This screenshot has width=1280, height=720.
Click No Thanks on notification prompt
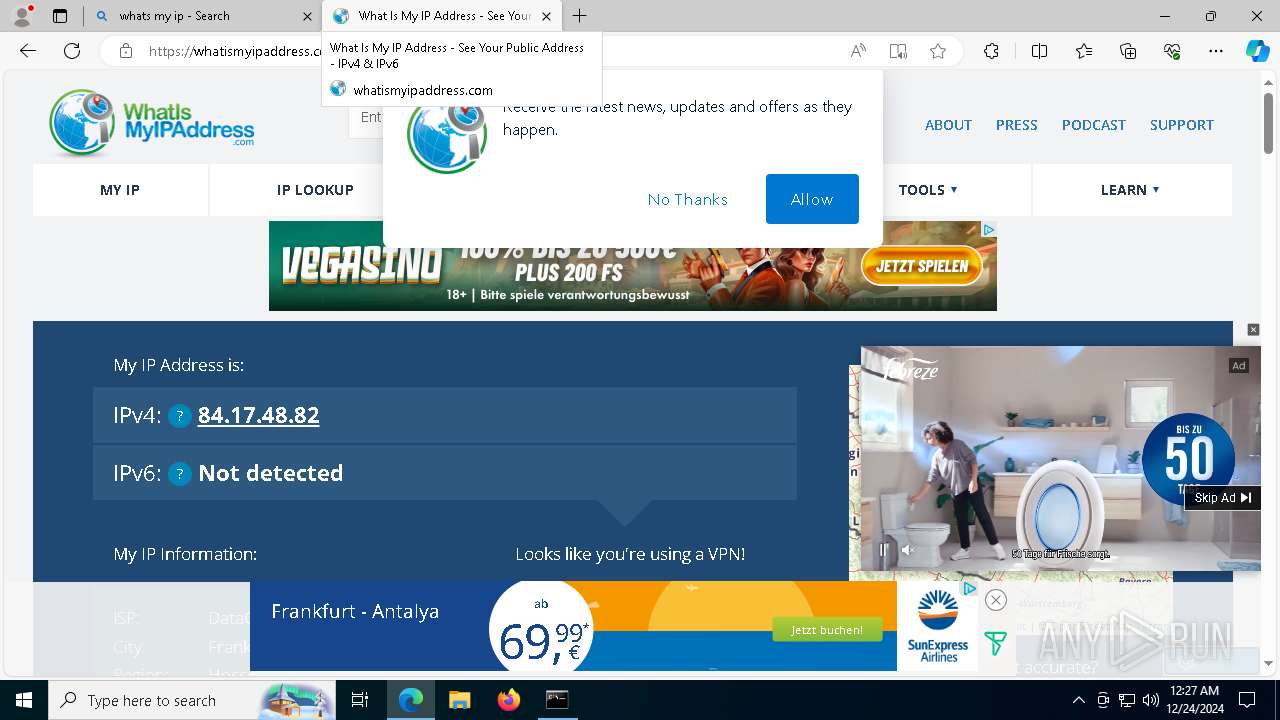(688, 200)
